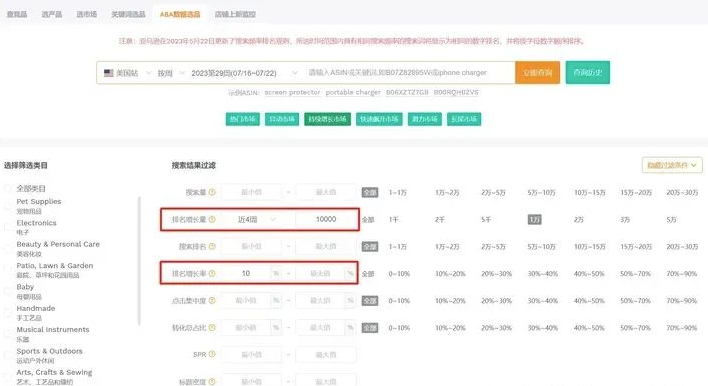Click the 搜索排名 maximum value input

pyautogui.click(x=326, y=246)
